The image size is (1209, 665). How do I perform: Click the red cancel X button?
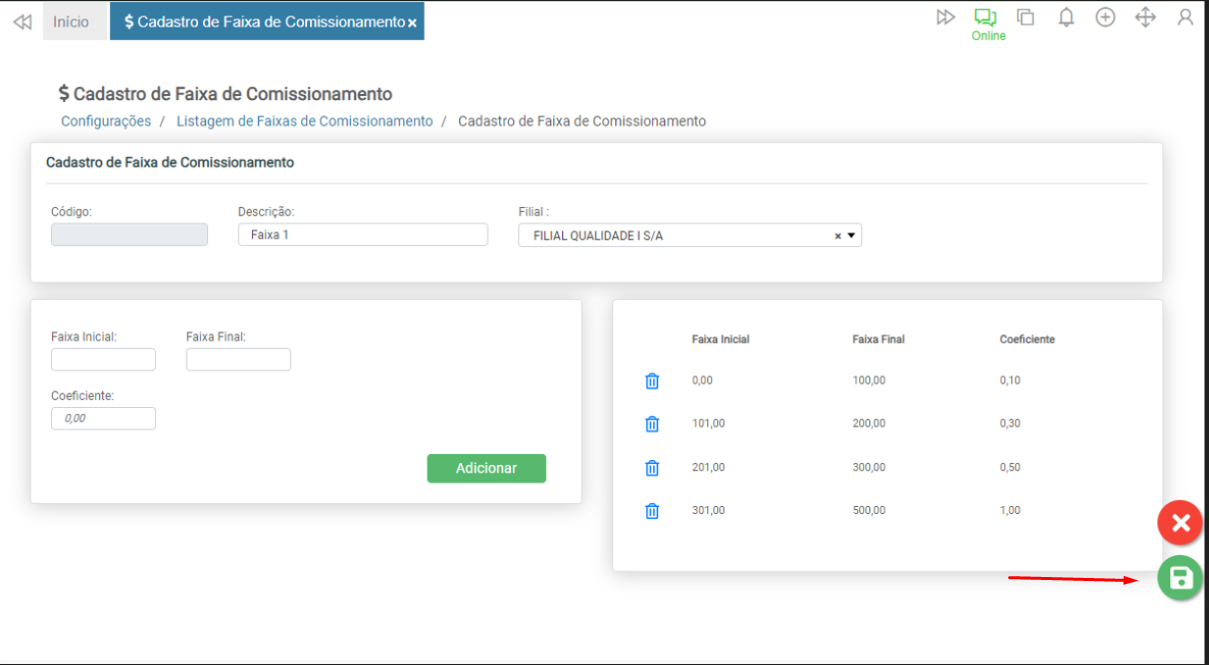point(1180,522)
